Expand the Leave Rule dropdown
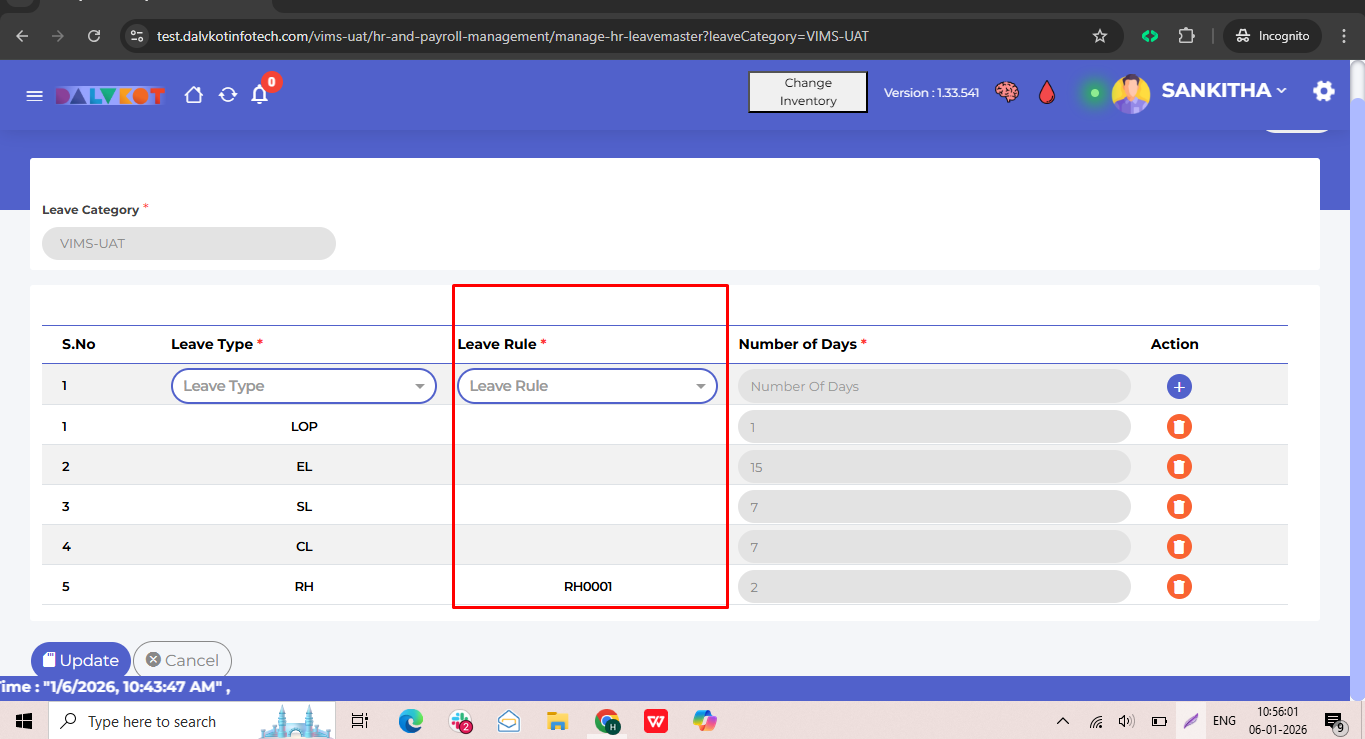 (587, 386)
